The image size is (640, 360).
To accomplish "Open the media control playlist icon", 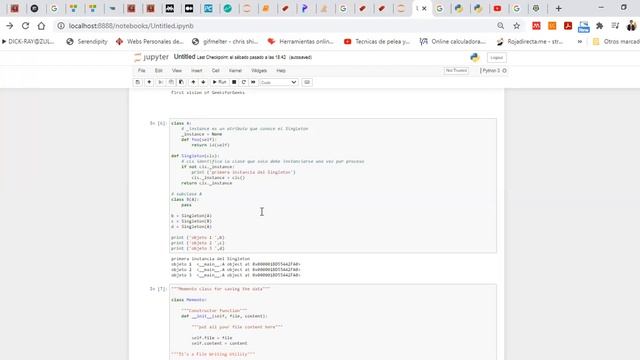I will [x=615, y=26].
